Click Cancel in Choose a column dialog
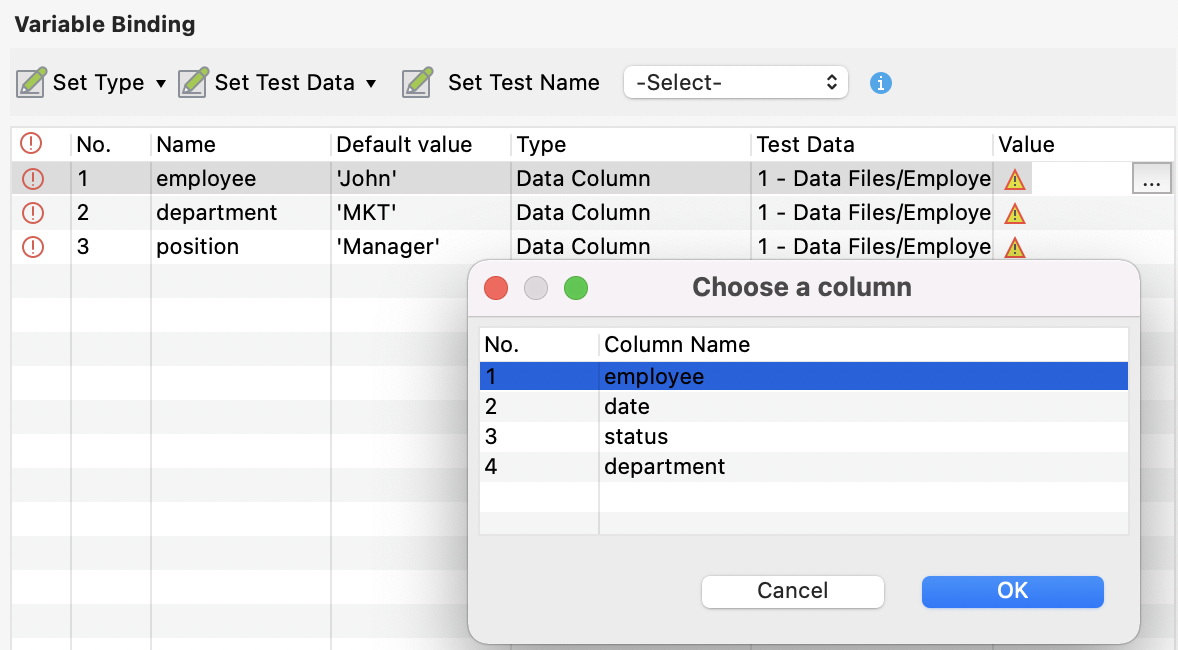Image resolution: width=1178 pixels, height=650 pixels. (792, 591)
